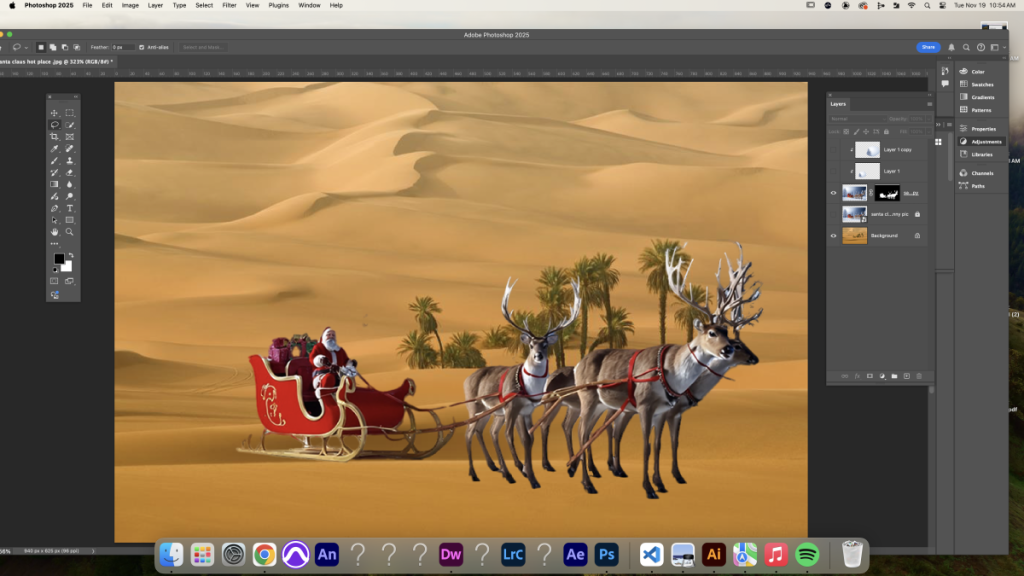Select the Zoom tool

point(69,232)
